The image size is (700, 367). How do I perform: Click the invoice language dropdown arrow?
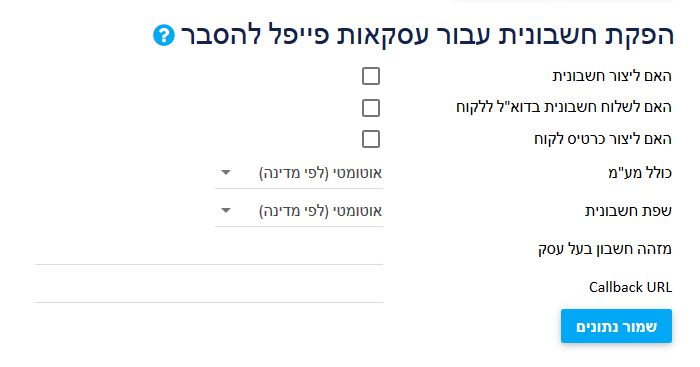click(x=226, y=211)
